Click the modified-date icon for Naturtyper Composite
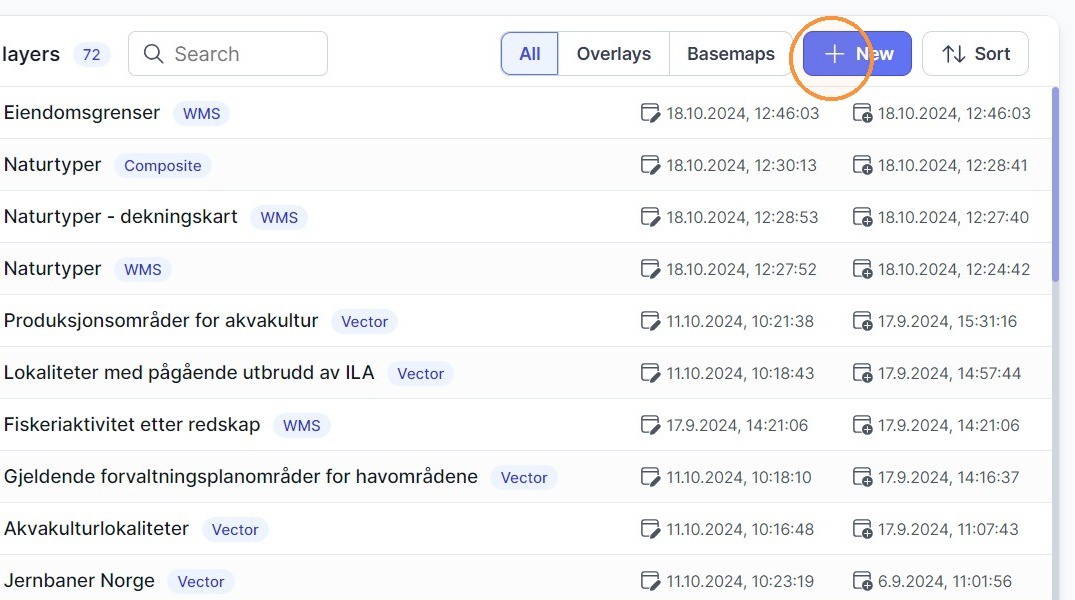Image resolution: width=1075 pixels, height=600 pixels. click(650, 165)
